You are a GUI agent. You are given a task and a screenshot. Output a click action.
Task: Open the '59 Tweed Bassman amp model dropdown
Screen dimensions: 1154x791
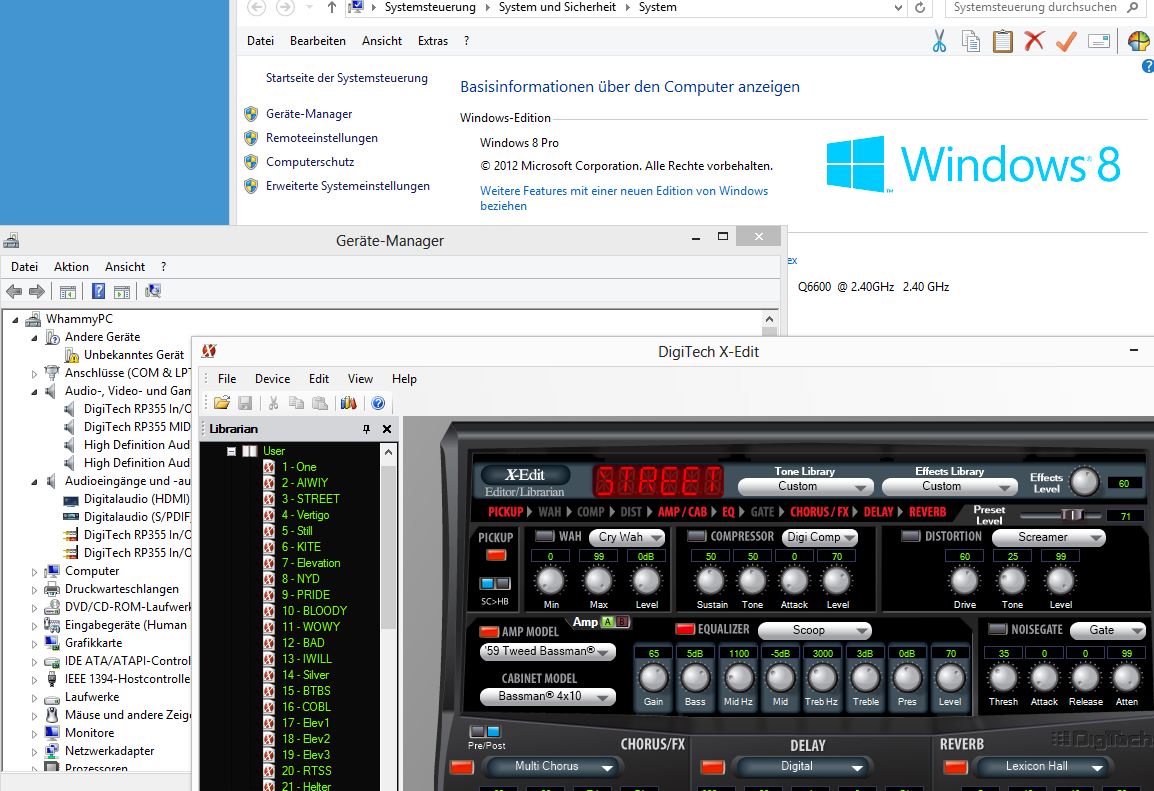tap(547, 651)
